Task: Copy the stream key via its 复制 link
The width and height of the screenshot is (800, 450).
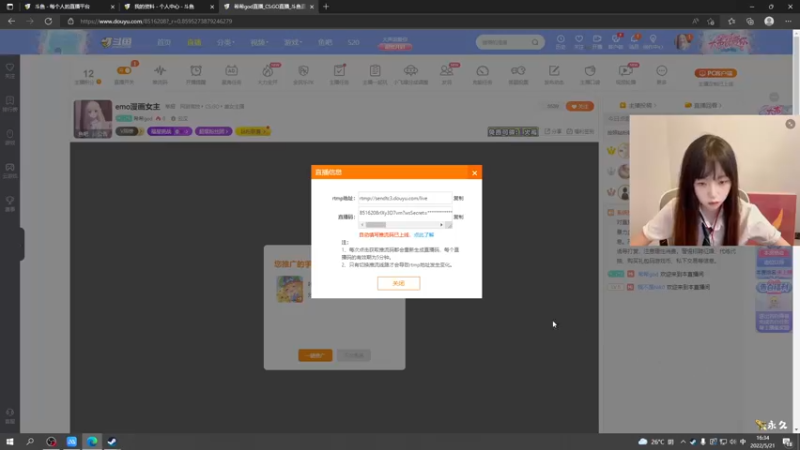Action: click(459, 217)
